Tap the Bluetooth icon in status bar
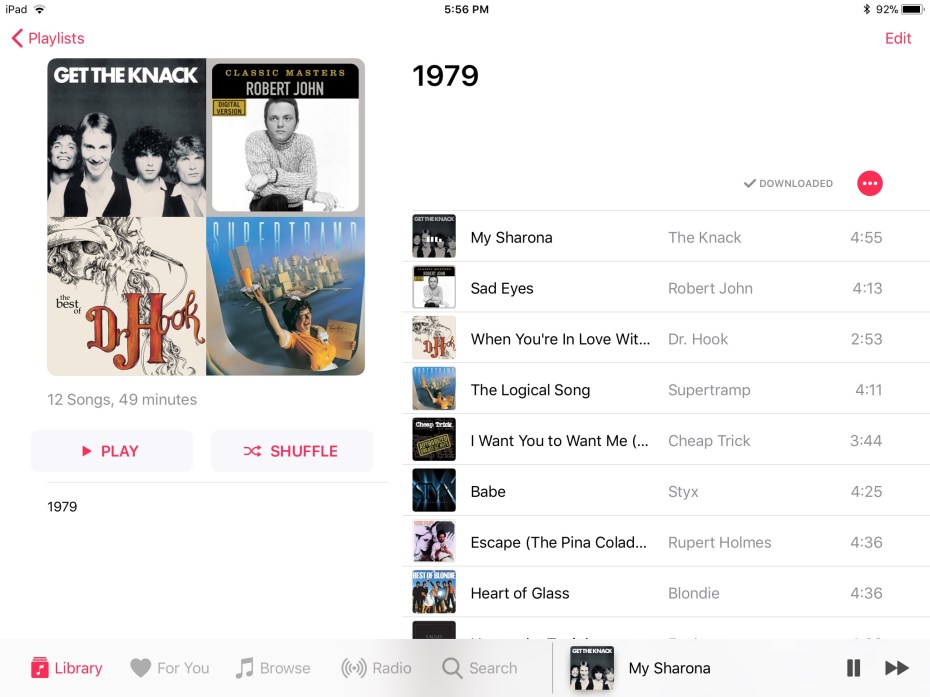Viewport: 930px width, 697px height. coord(866,9)
